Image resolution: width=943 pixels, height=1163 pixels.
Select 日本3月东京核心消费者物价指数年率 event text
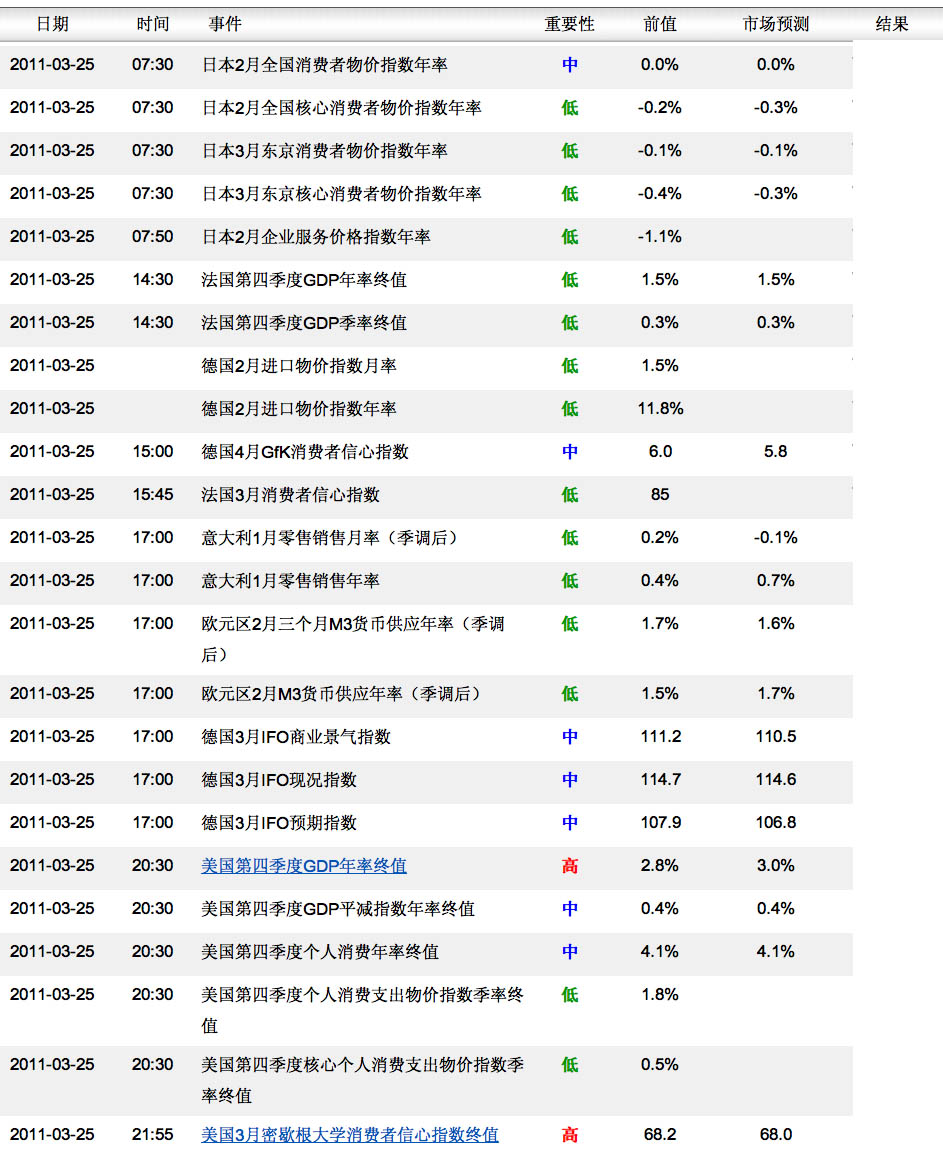341,194
